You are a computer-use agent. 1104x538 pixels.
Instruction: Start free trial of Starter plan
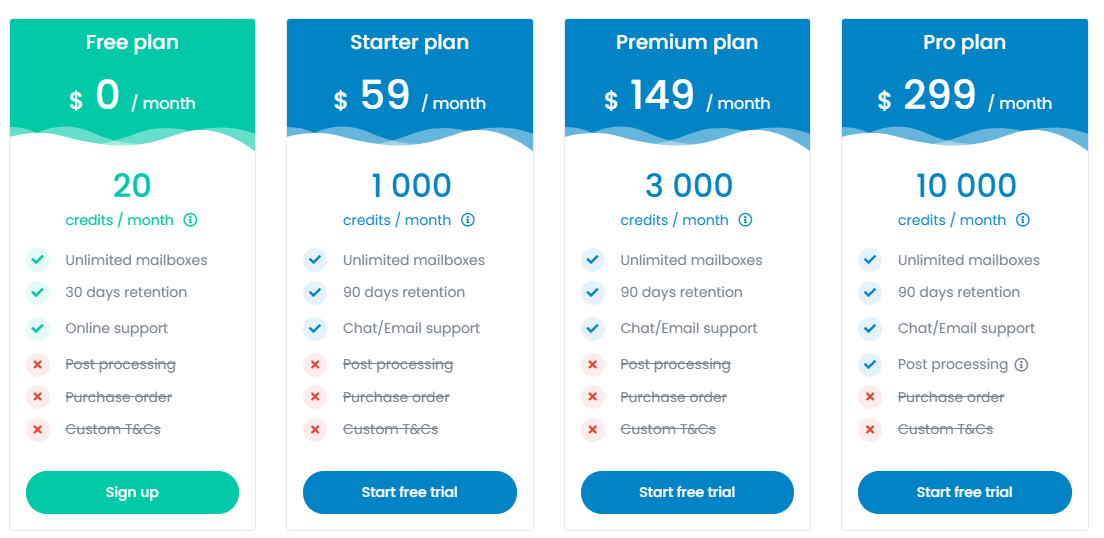pos(410,492)
